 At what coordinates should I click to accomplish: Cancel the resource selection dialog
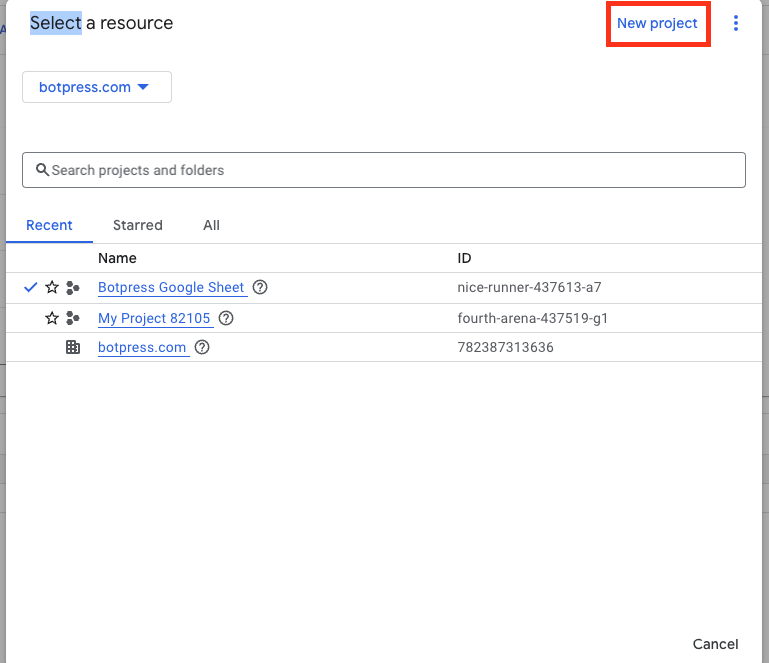[x=715, y=644]
